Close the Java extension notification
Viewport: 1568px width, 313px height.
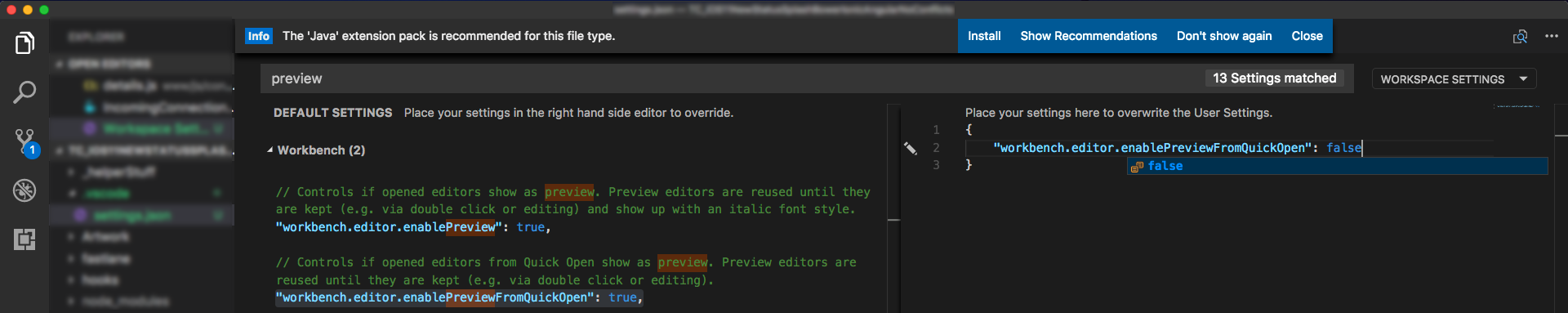pyautogui.click(x=1307, y=36)
